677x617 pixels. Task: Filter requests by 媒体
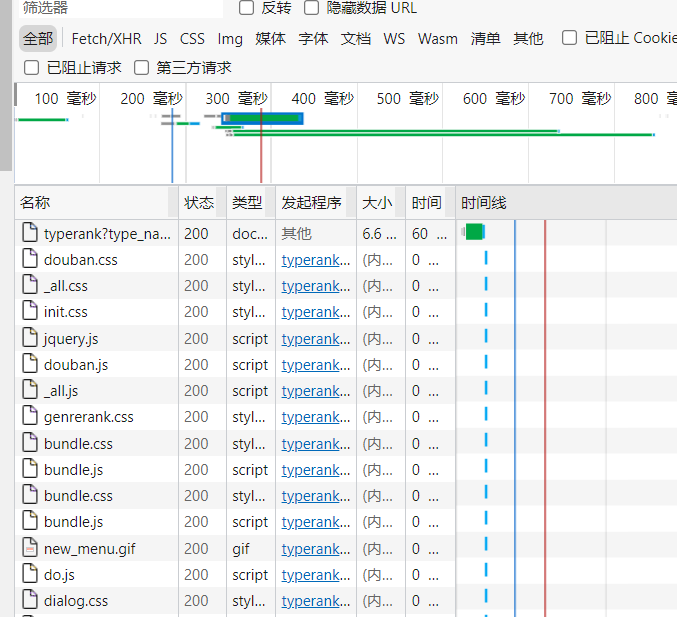[270, 39]
